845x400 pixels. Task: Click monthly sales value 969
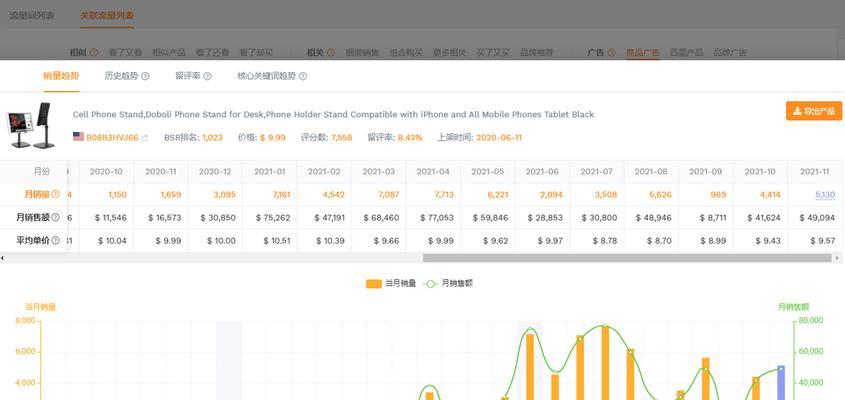click(x=718, y=195)
